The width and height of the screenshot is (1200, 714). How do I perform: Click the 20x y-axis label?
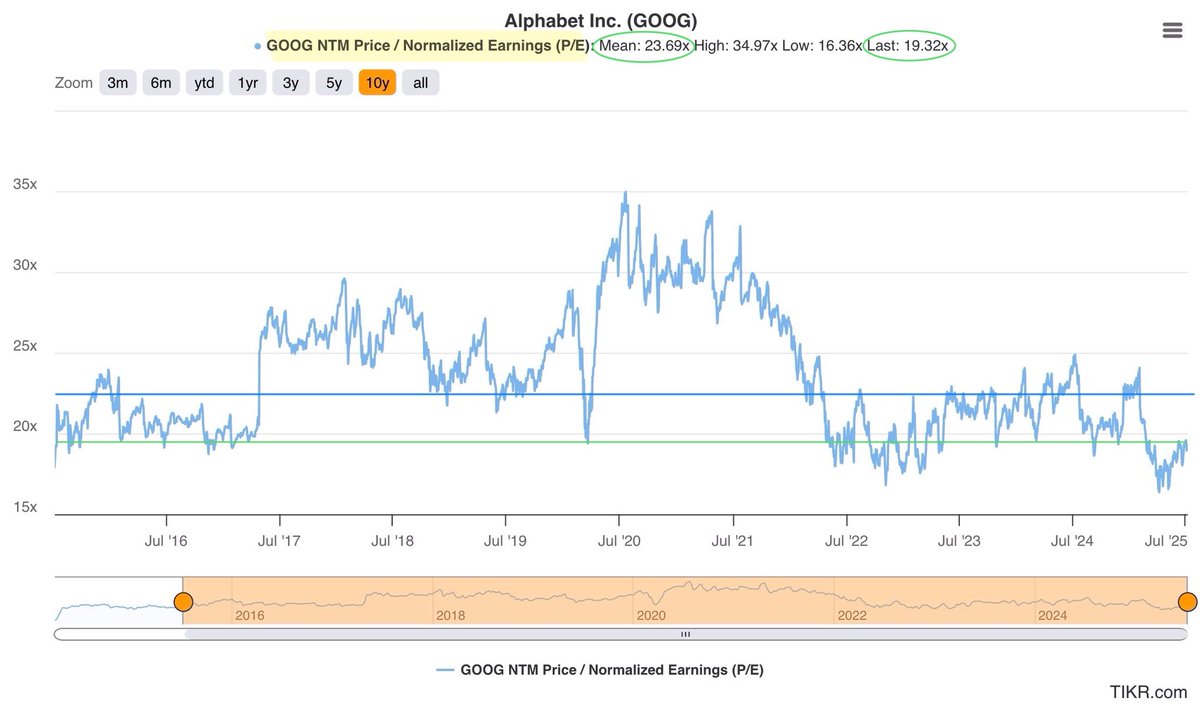25,427
